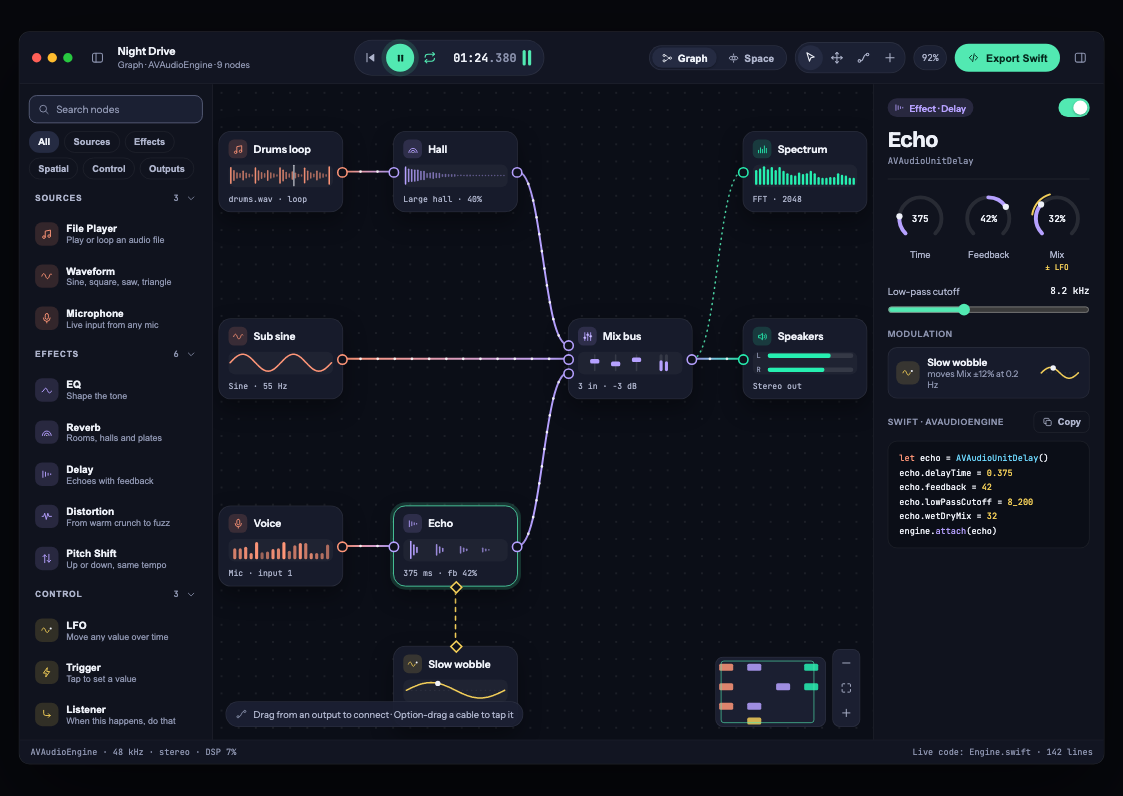Click the Reverb effect icon
The width and height of the screenshot is (1123, 796).
pyautogui.click(x=47, y=432)
